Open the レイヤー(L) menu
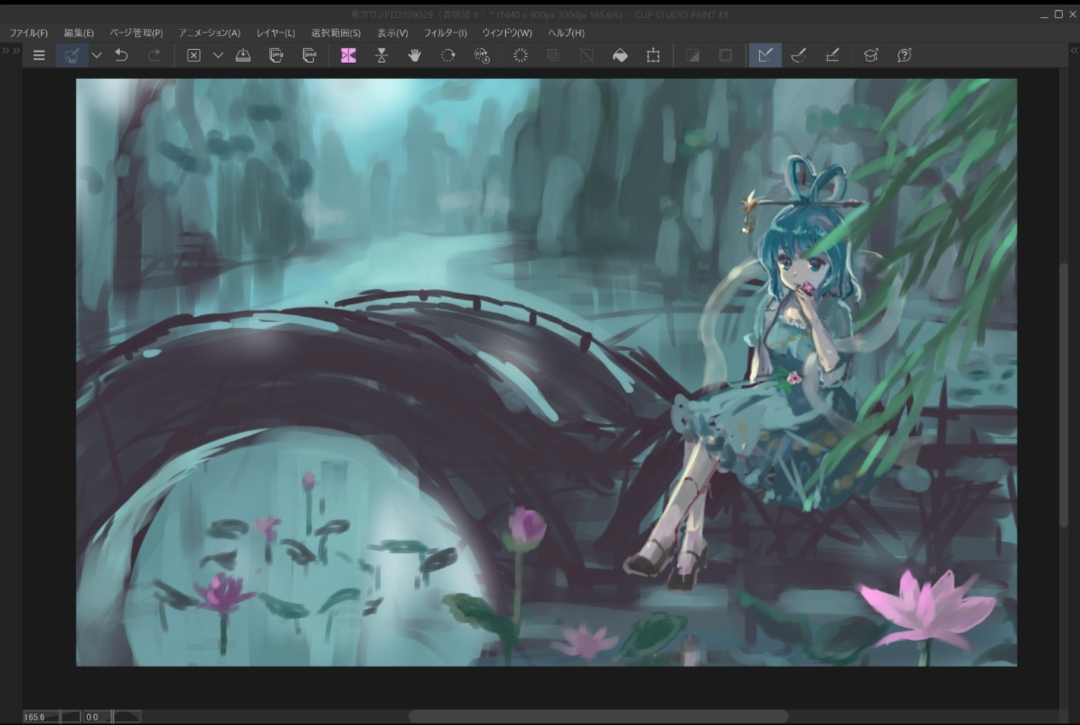 click(x=276, y=33)
